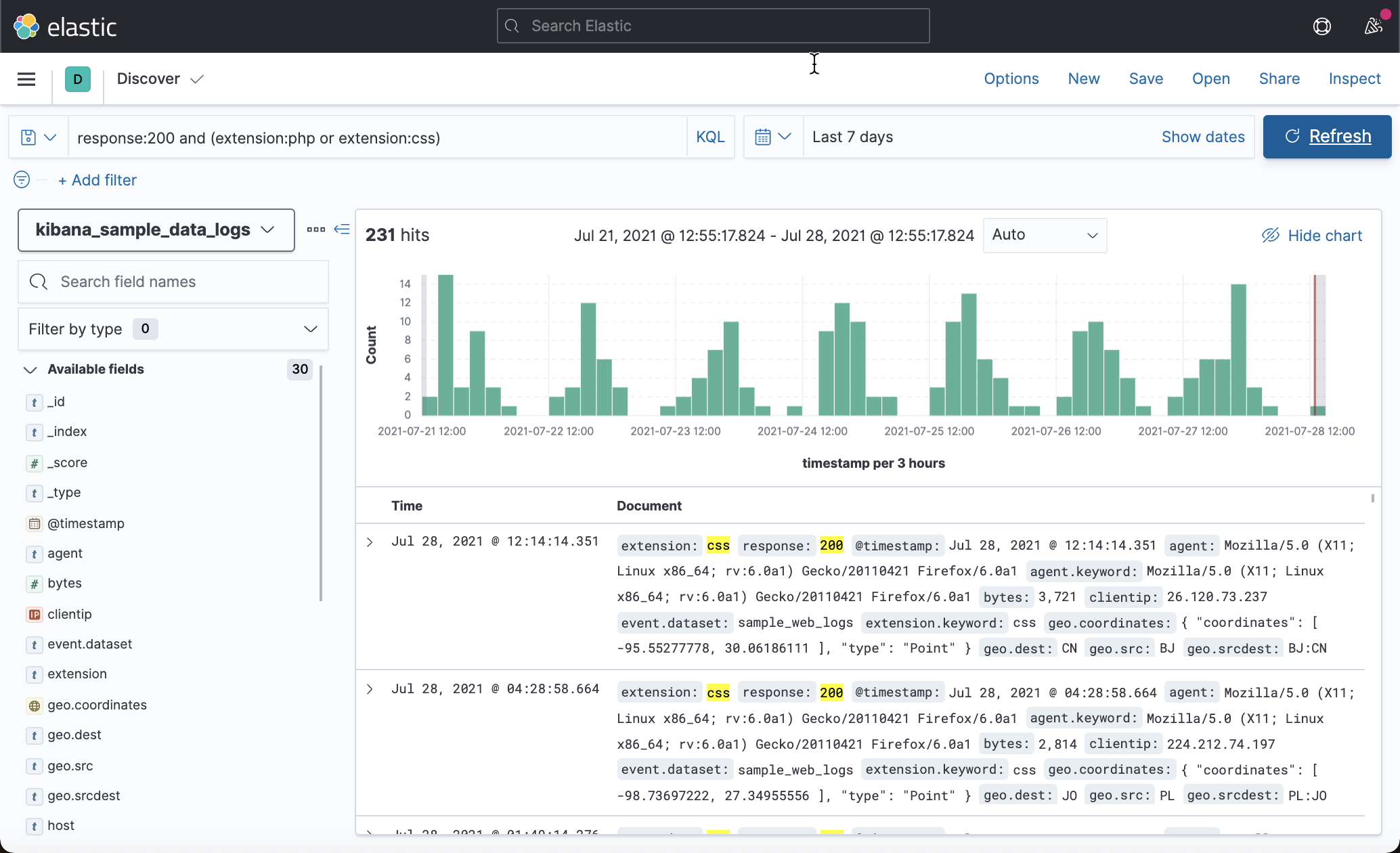Expand the first document row chevron
Image resolution: width=1400 pixels, height=853 pixels.
pyautogui.click(x=370, y=542)
